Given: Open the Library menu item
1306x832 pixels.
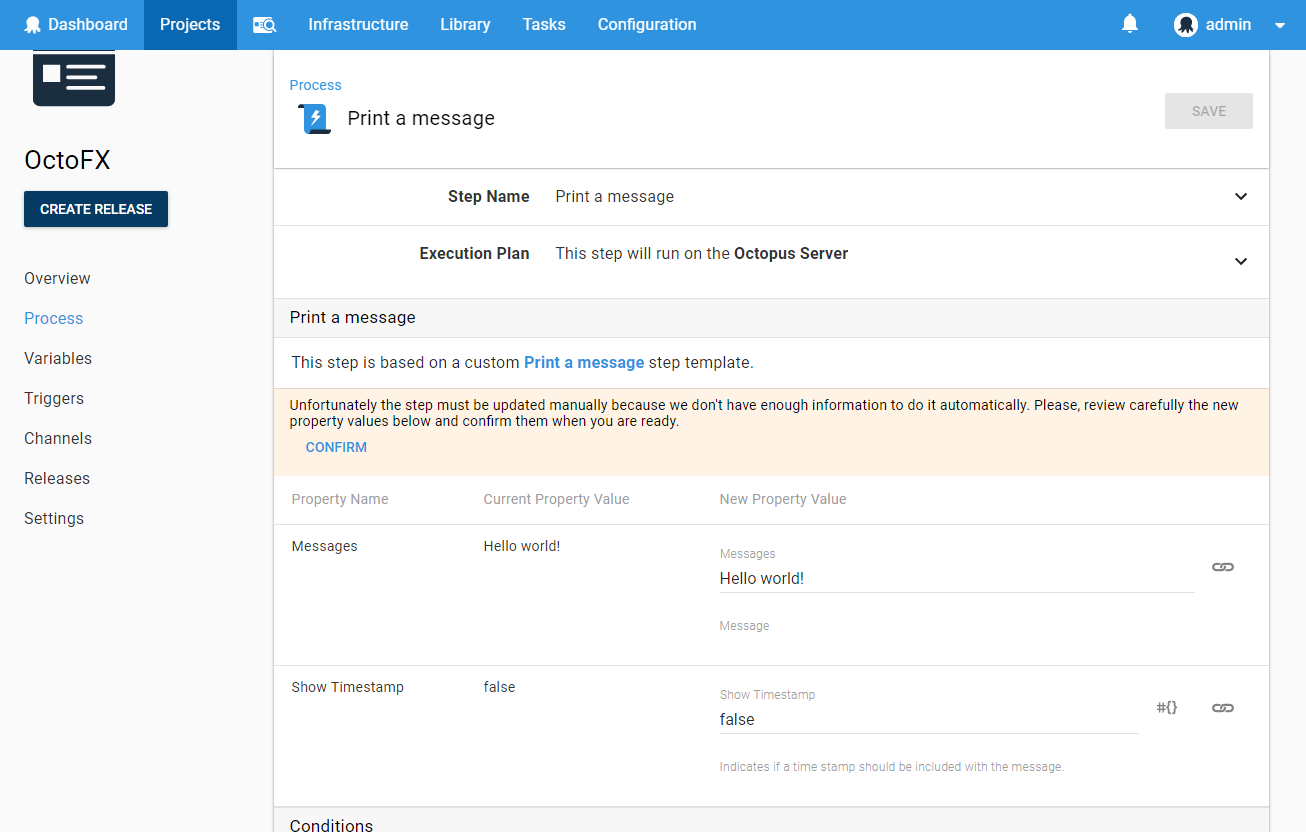Looking at the screenshot, I should coord(465,24).
